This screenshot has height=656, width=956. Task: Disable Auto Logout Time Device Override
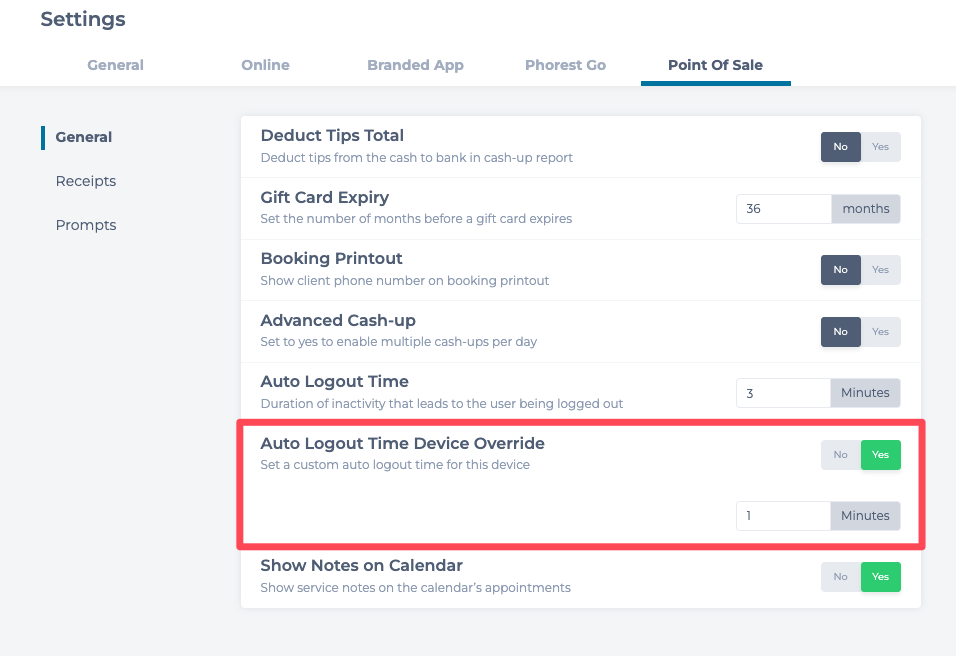(840, 455)
